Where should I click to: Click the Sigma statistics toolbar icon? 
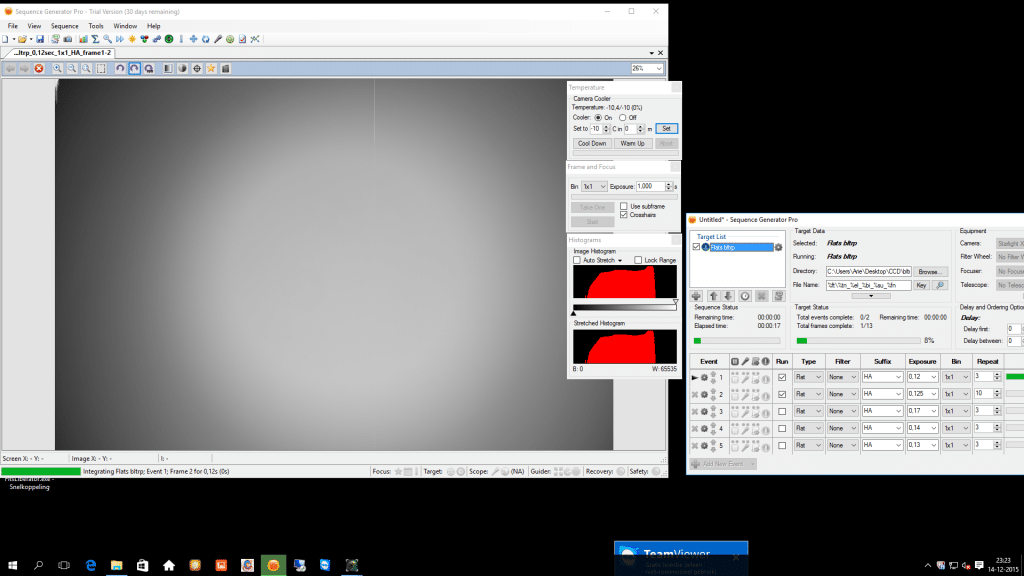95,39
